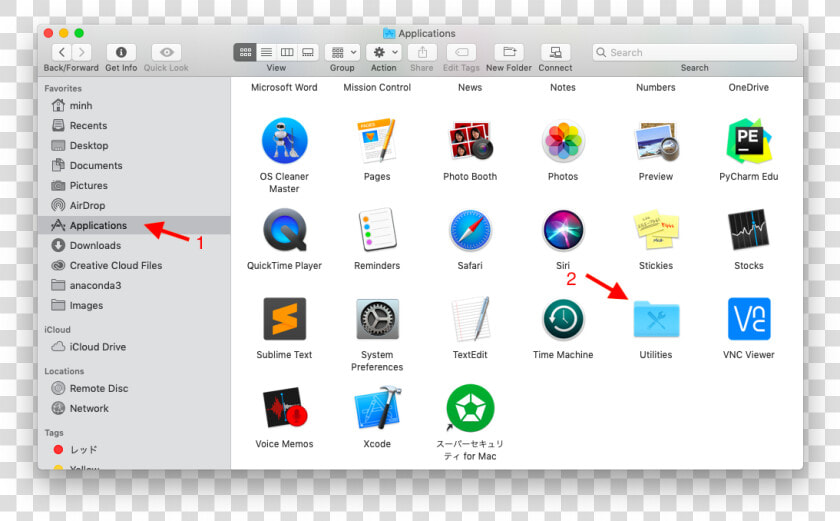This screenshot has width=840, height=521.
Task: Click the OneDrive app label
Action: click(748, 87)
